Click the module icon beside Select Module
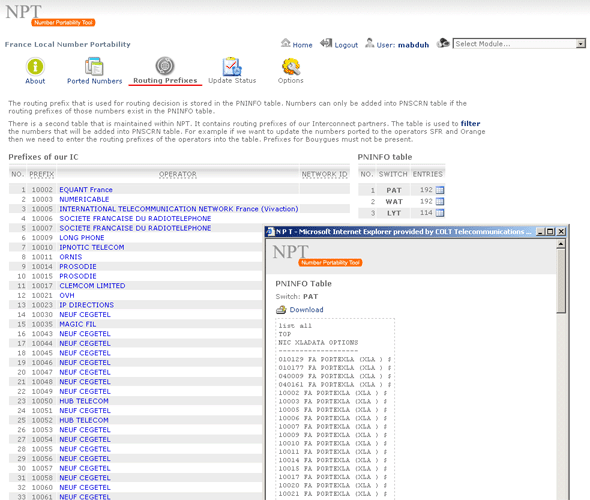The image size is (590, 500). (443, 43)
